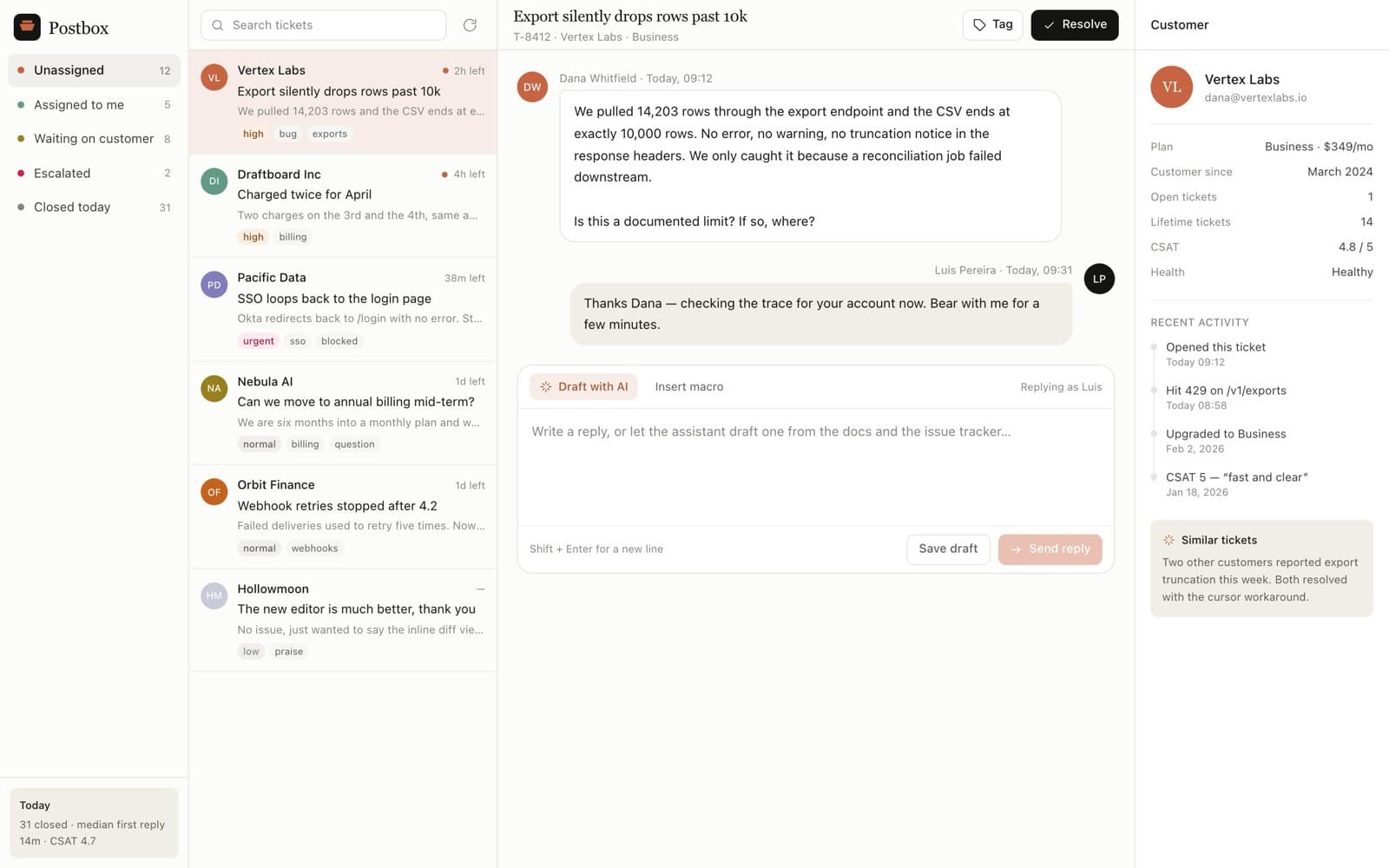Click the LP avatar of Luis Pereira
Image resolution: width=1389 pixels, height=868 pixels.
click(x=1099, y=279)
